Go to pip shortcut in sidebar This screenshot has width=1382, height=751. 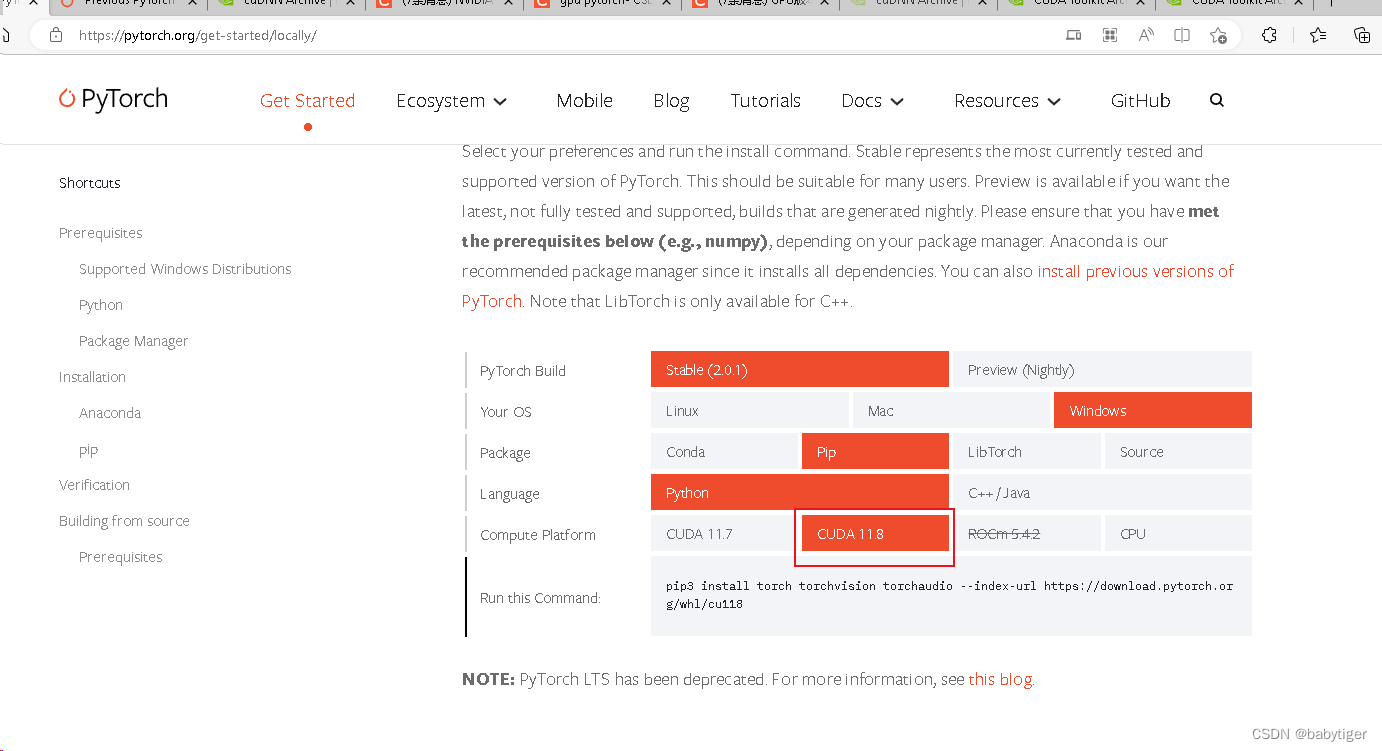89,450
